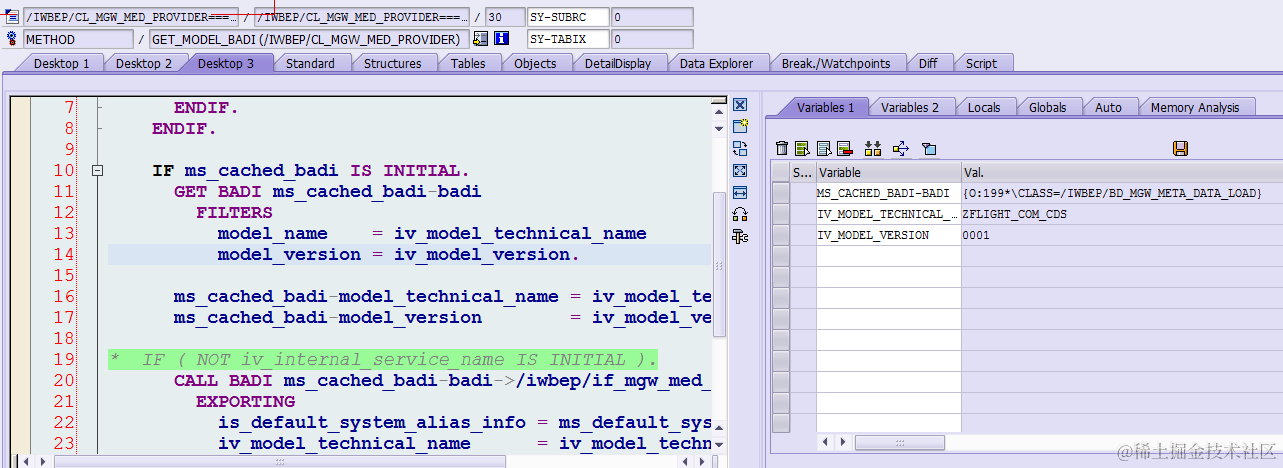Click the METHOD type field

coord(78,39)
